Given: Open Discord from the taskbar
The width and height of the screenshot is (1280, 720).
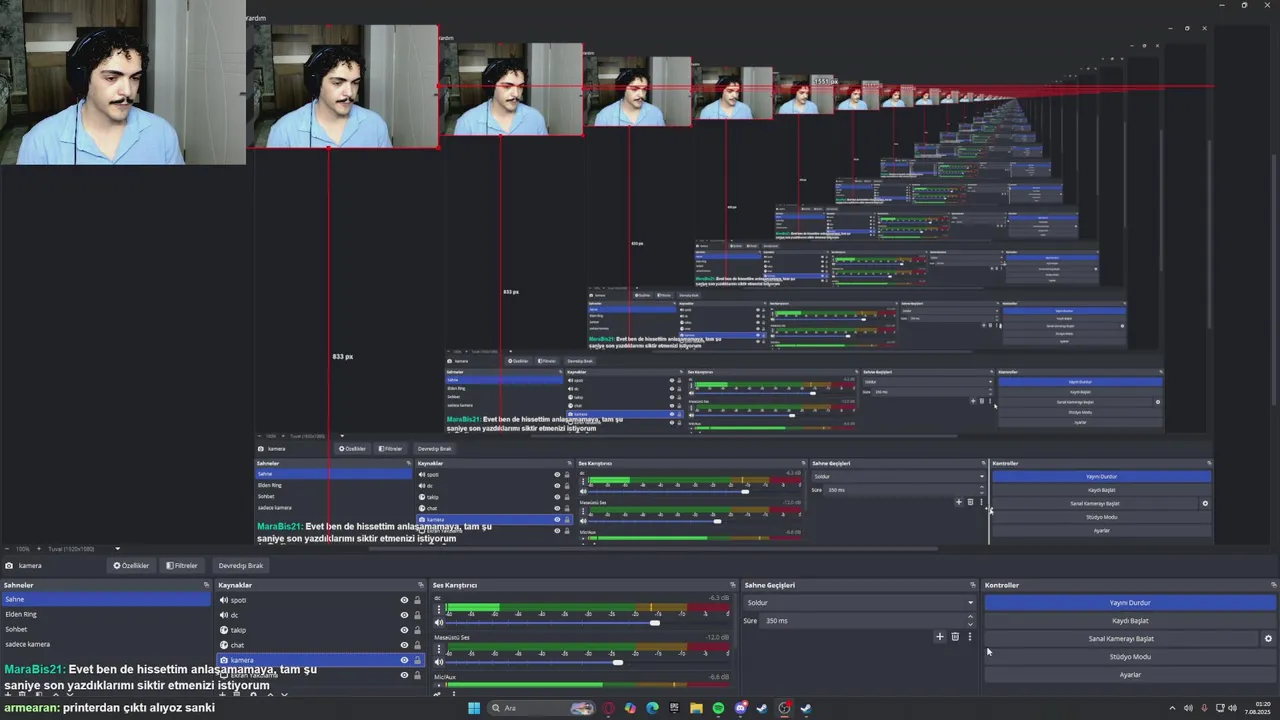Looking at the screenshot, I should tap(740, 708).
